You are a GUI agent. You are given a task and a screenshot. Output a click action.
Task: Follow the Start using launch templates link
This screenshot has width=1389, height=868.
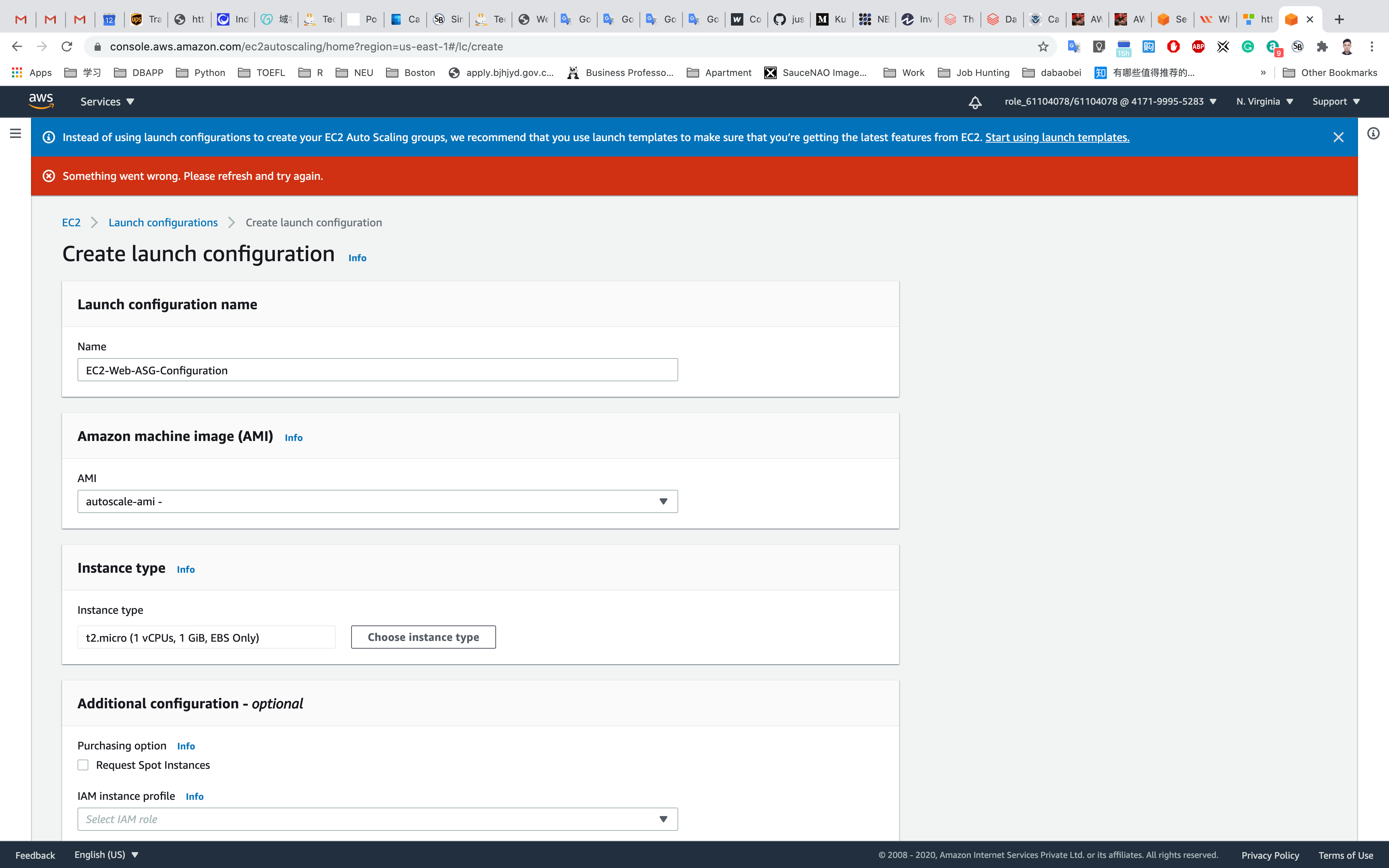(x=1057, y=137)
